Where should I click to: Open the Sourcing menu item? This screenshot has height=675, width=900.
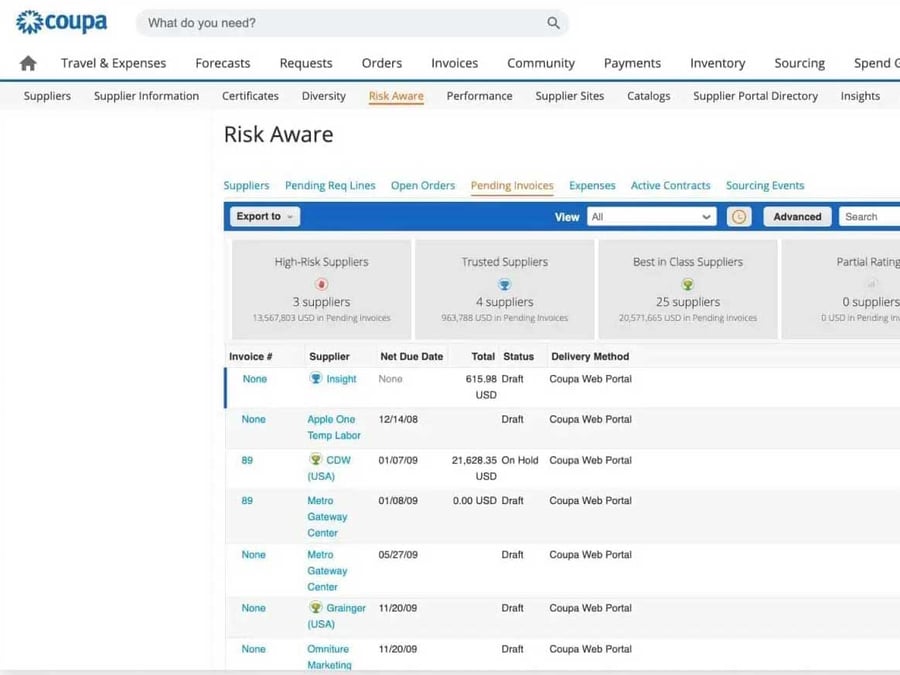click(799, 62)
